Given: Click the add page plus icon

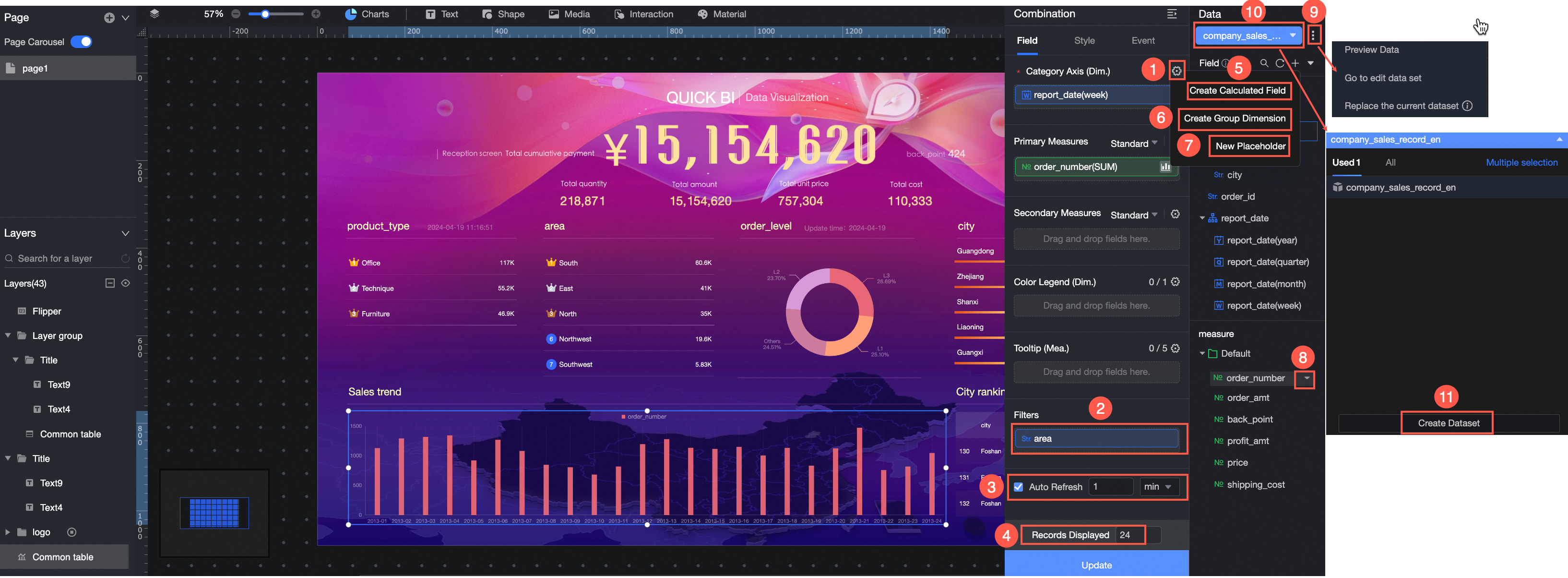Looking at the screenshot, I should 109,18.
